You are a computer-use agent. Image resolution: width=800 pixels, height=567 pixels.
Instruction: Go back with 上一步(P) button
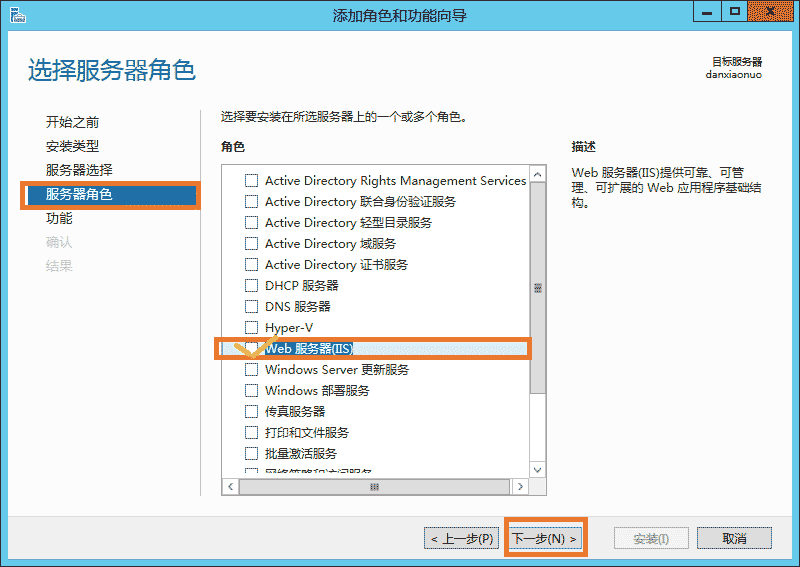coord(462,538)
